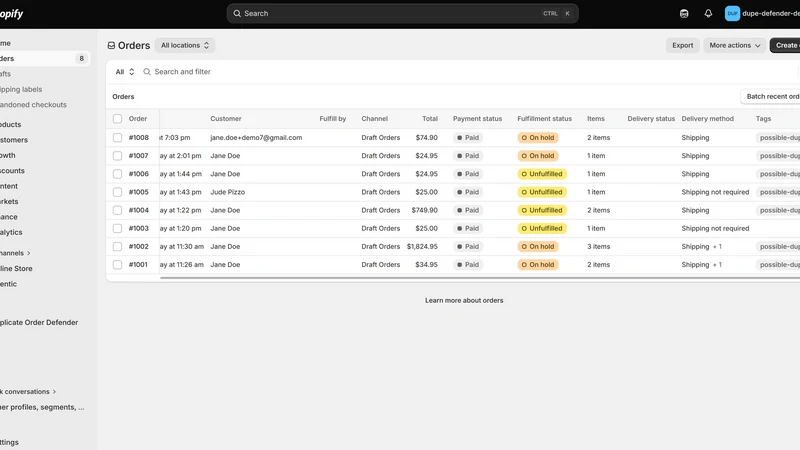
Task: Open the More actions dropdown
Action: pyautogui.click(x=735, y=45)
